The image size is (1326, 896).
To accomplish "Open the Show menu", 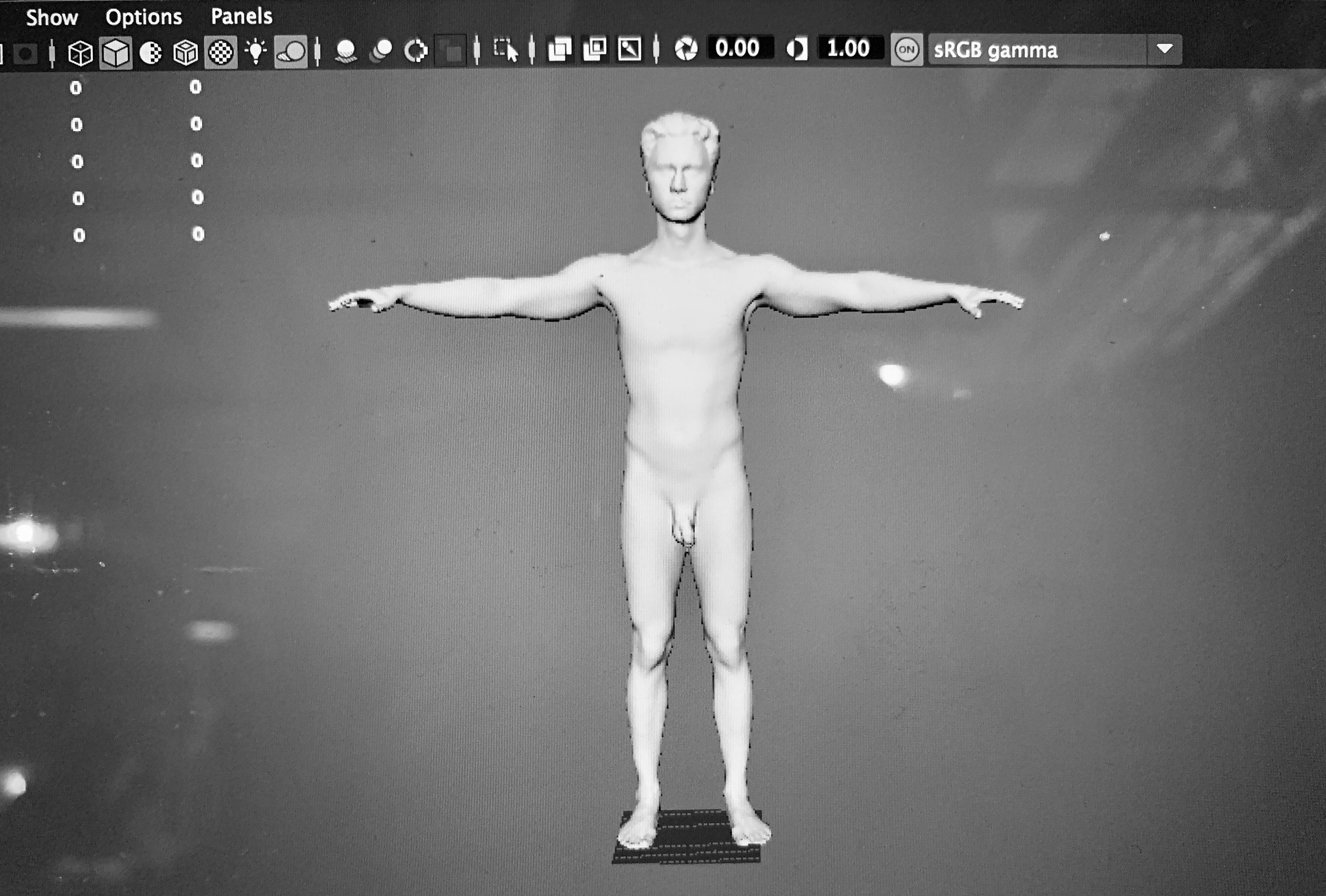I will 52,17.
